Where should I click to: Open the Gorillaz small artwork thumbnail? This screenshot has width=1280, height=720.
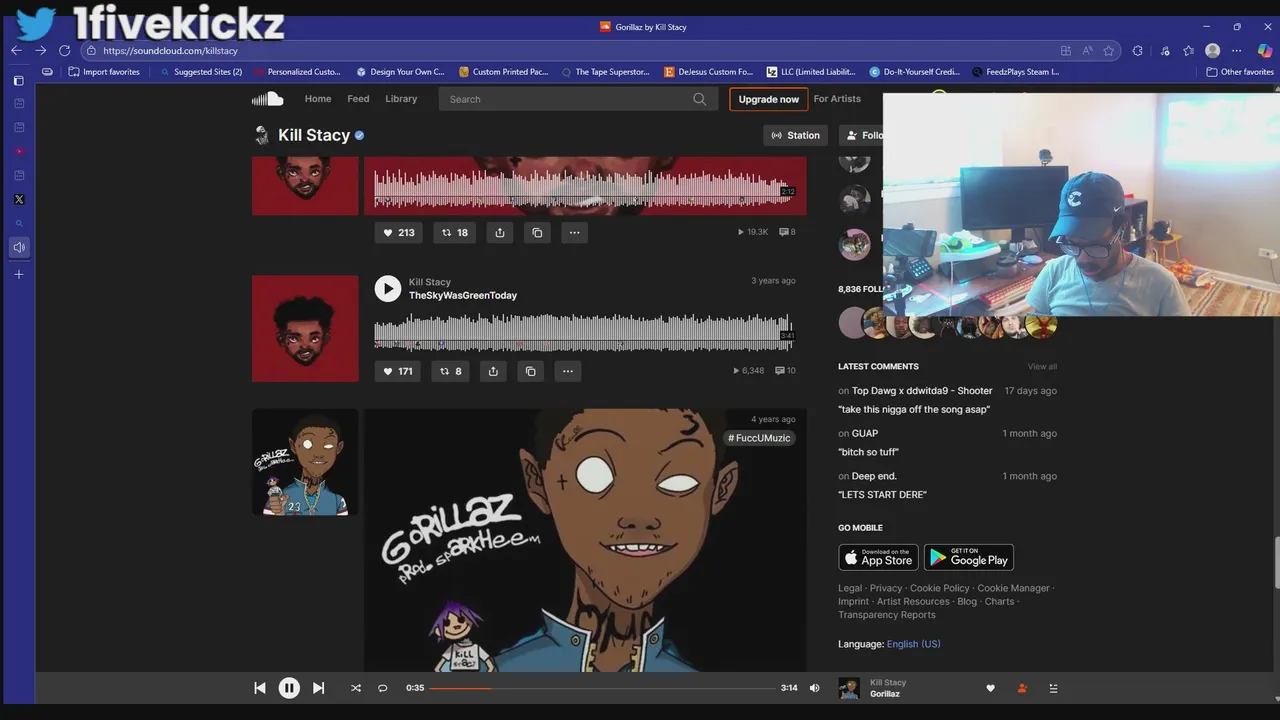(305, 462)
